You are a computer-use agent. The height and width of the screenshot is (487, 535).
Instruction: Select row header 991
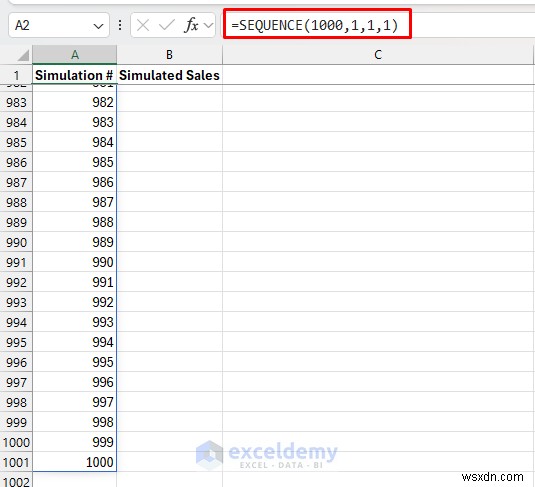point(16,262)
